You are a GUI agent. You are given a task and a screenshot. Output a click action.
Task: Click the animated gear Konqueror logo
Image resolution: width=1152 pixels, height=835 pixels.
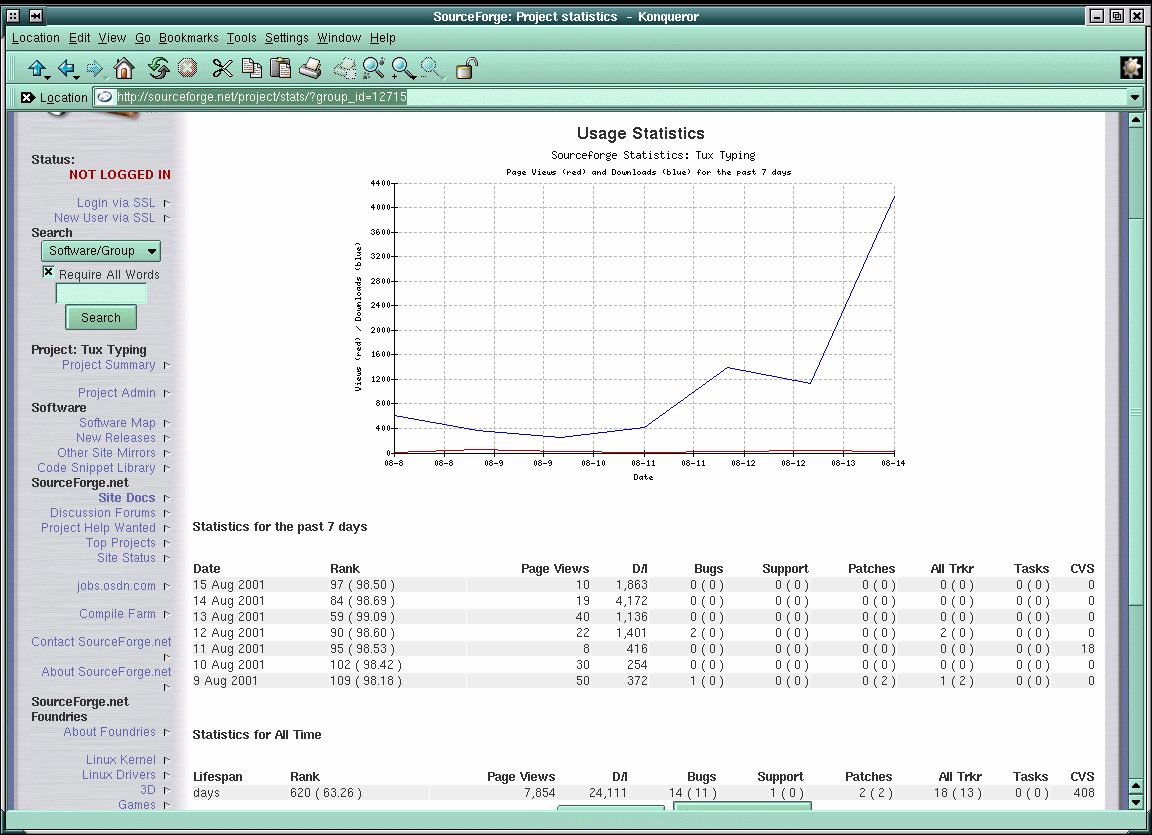(1131, 68)
